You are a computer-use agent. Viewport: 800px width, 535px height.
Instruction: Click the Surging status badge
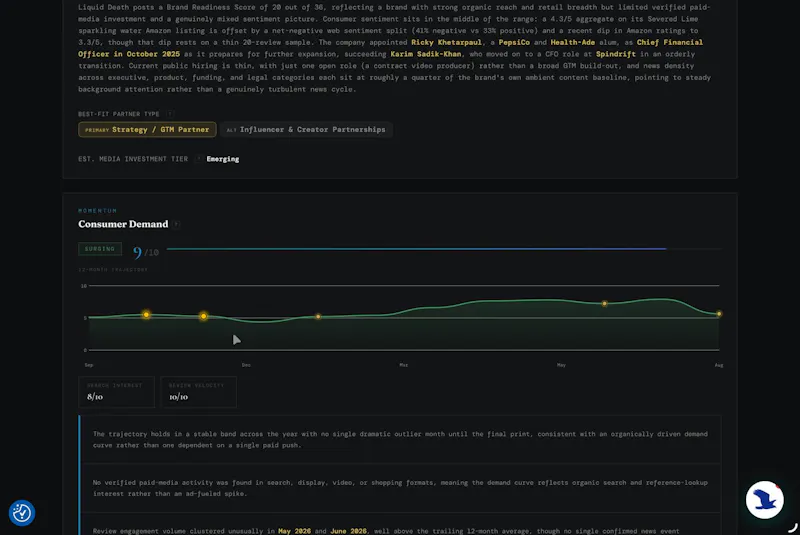point(100,249)
